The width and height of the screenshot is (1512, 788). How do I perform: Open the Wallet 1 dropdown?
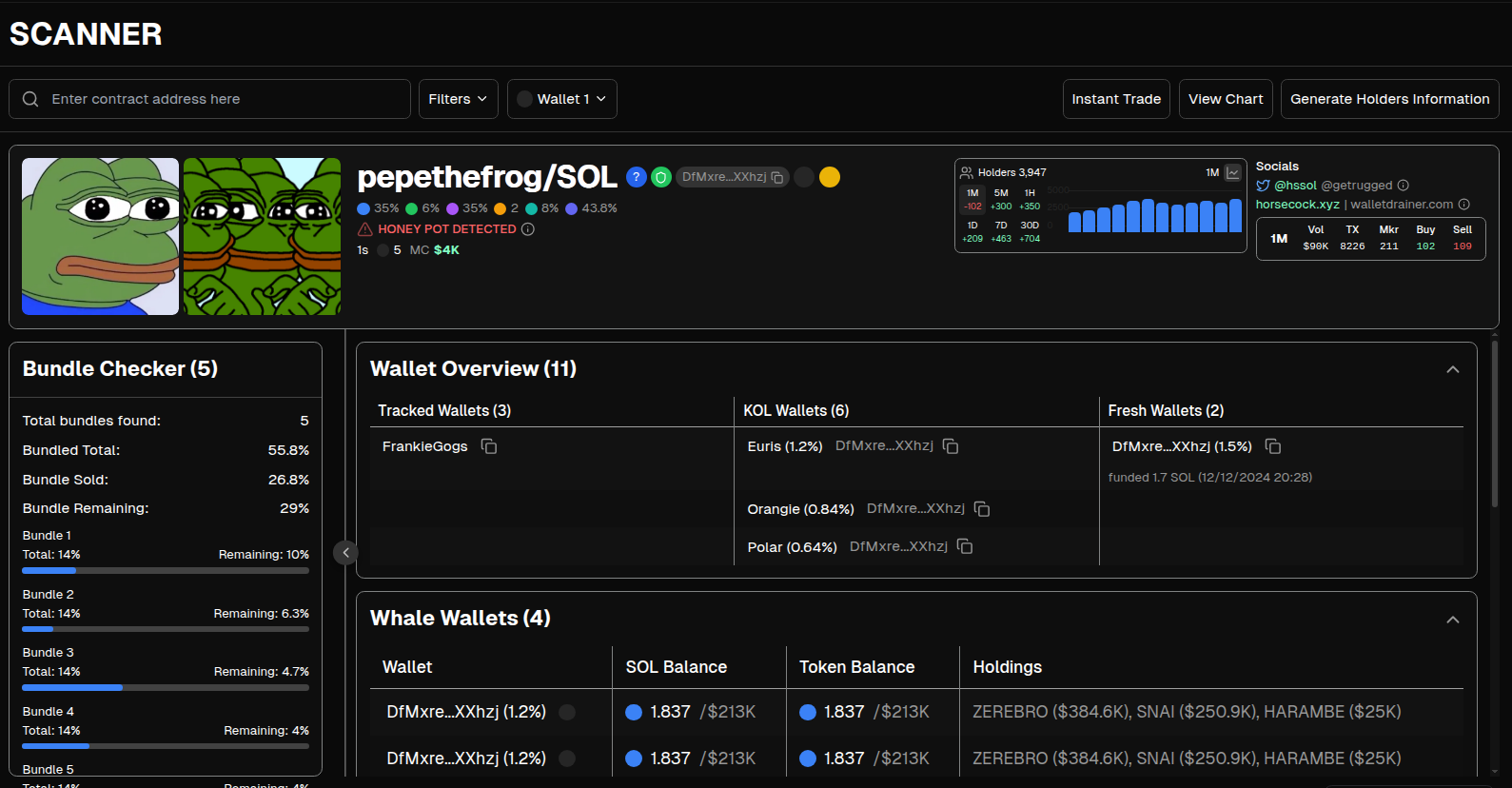(562, 99)
